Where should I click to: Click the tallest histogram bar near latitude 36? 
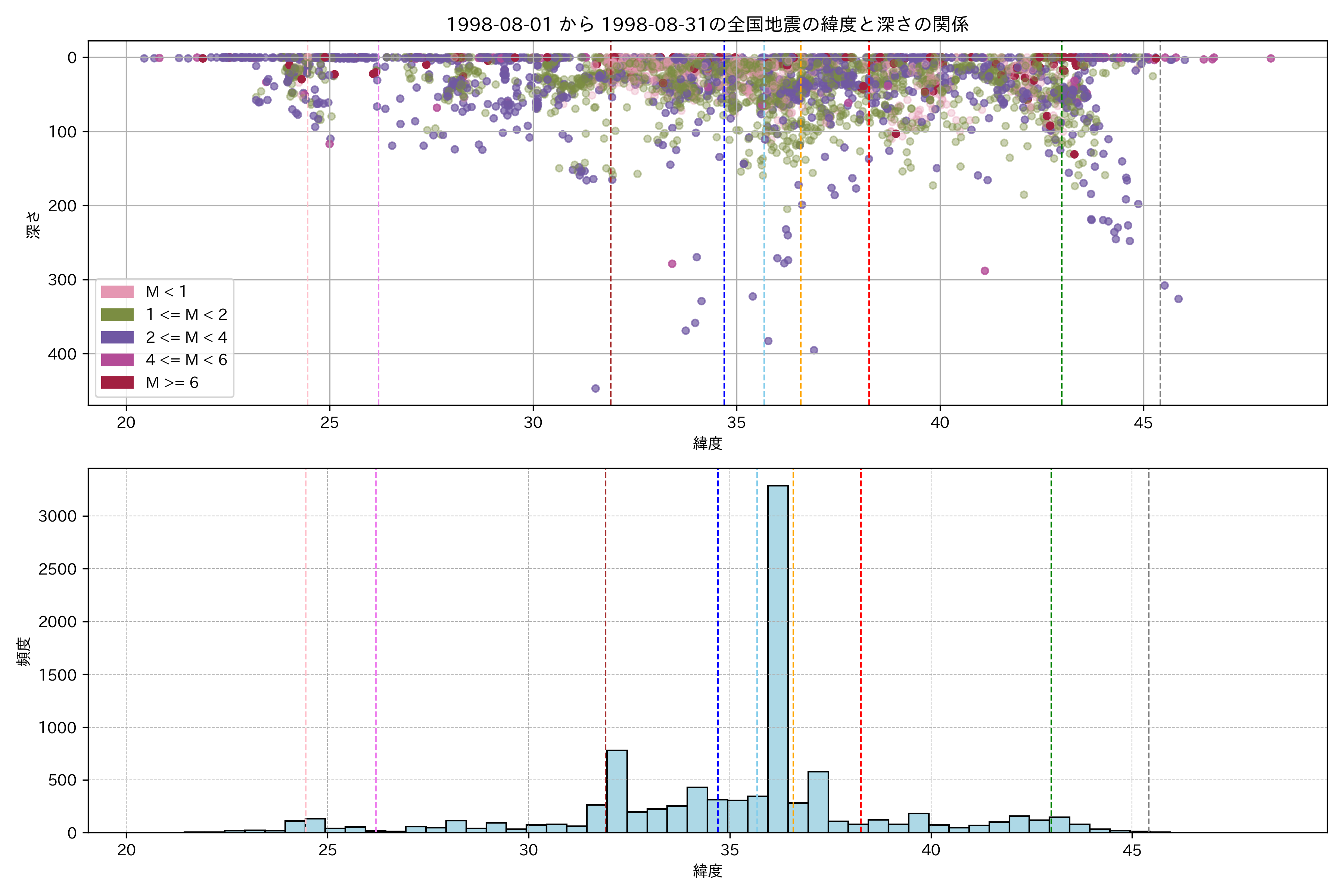pos(778,657)
